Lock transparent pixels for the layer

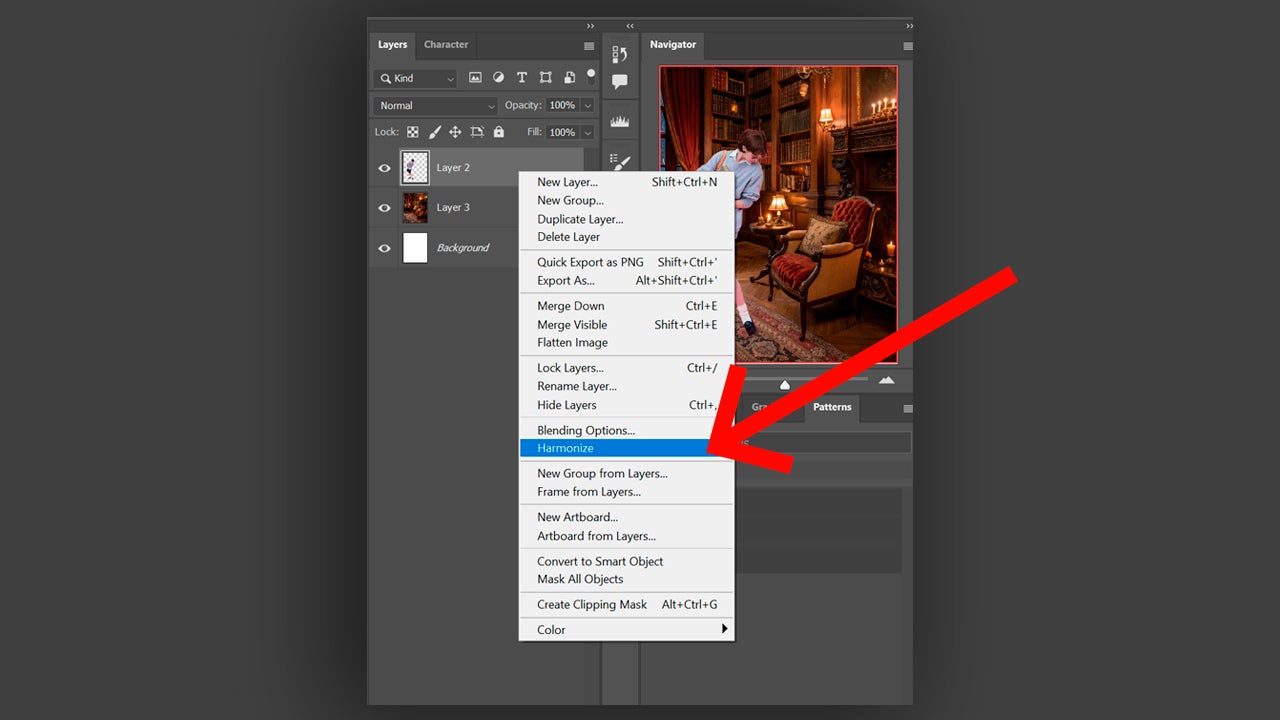pyautogui.click(x=413, y=132)
